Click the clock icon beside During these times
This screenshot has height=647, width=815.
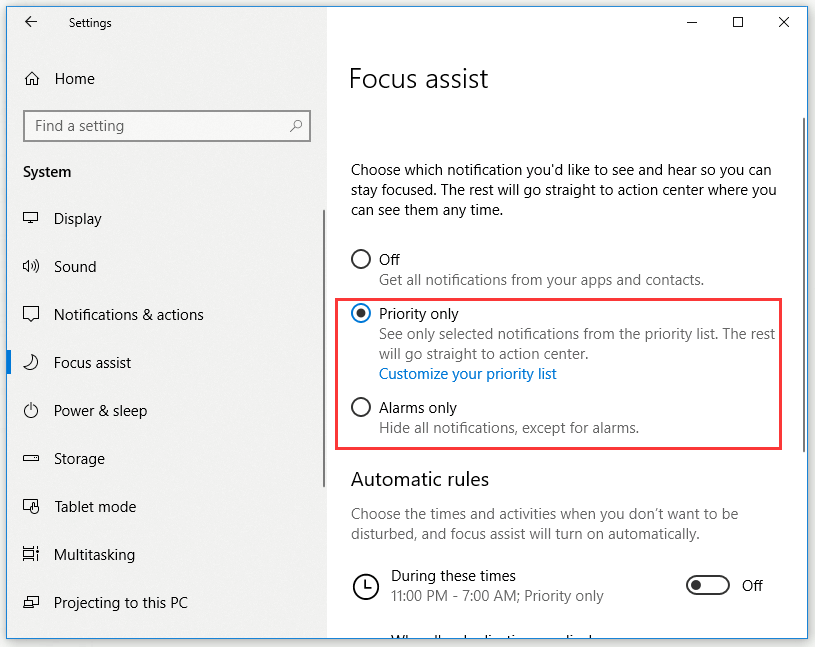[366, 586]
